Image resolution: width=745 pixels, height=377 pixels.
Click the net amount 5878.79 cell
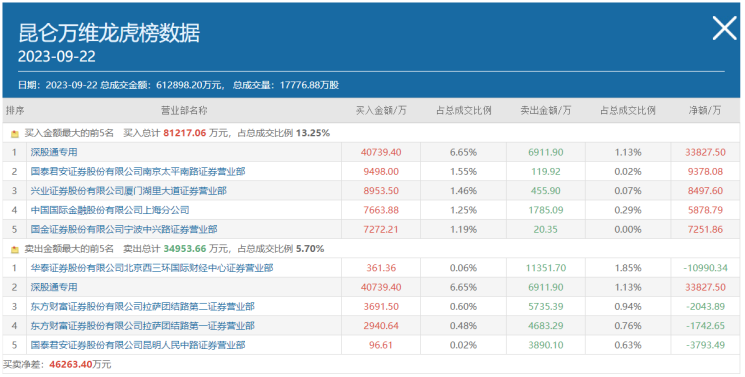[x=705, y=210]
